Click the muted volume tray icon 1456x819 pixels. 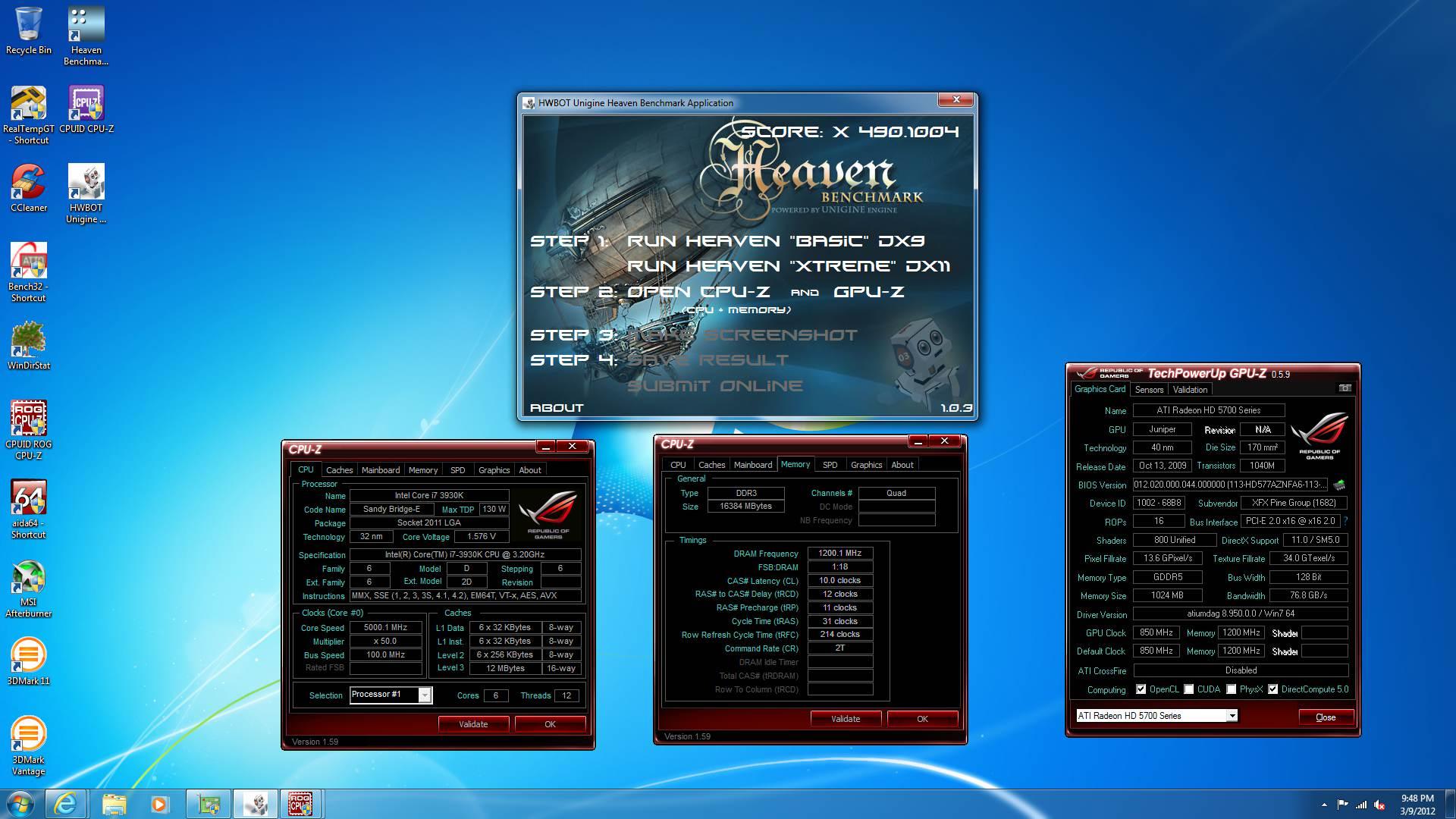coord(1380,805)
